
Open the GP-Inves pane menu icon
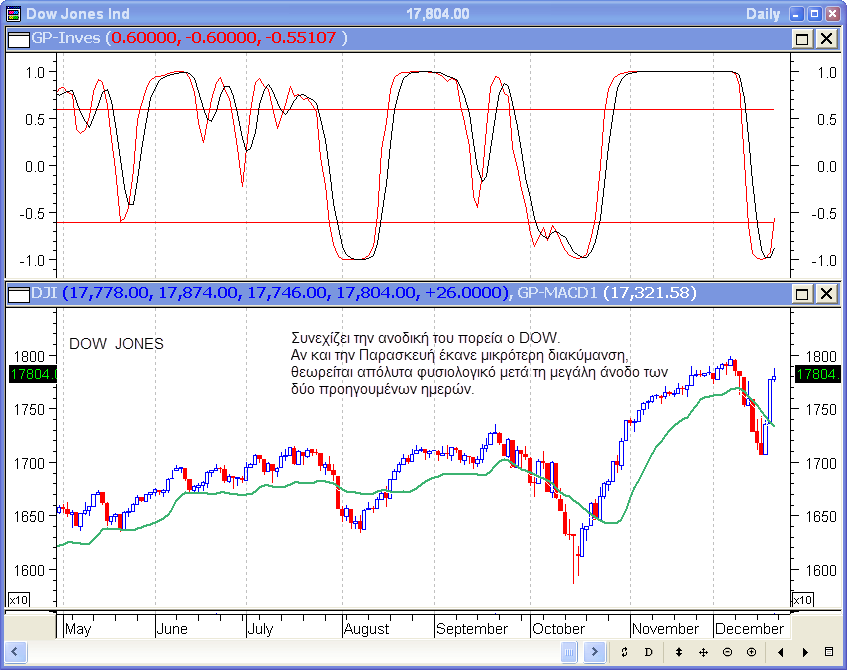(x=18, y=38)
